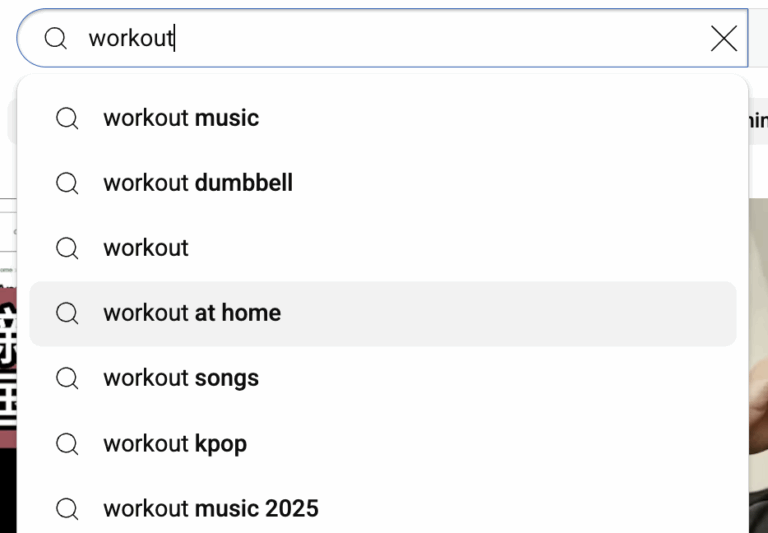Clear the search text with the X
Viewport: 768px width, 533px height.
723,39
